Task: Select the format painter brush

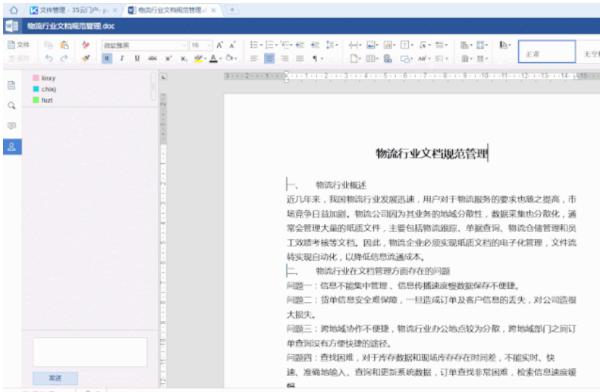Action: pyautogui.click(x=86, y=58)
